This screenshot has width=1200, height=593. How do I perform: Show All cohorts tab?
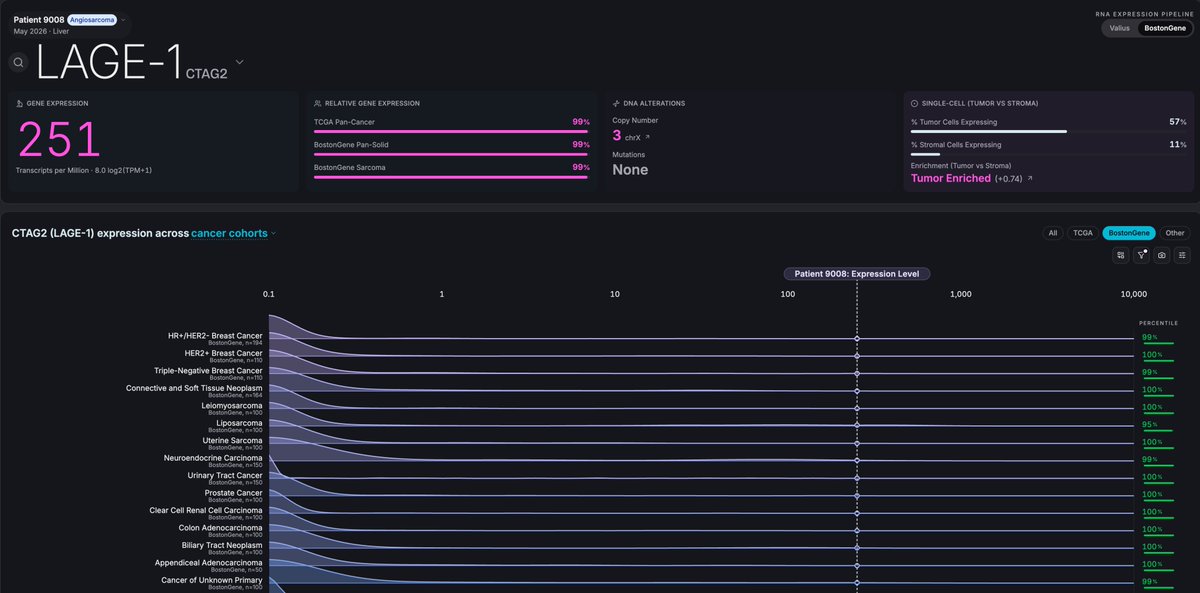1052,233
